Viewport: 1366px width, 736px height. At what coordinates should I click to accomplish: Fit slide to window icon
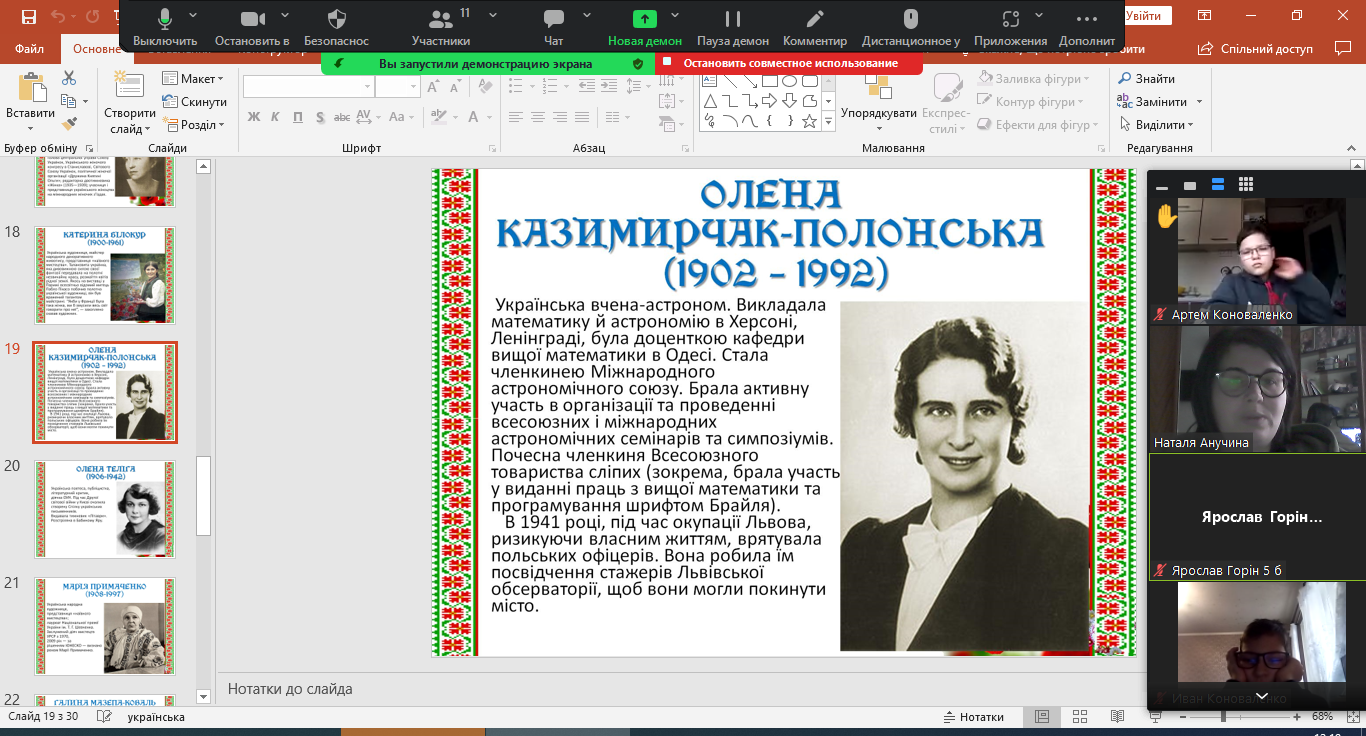pyautogui.click(x=1351, y=717)
